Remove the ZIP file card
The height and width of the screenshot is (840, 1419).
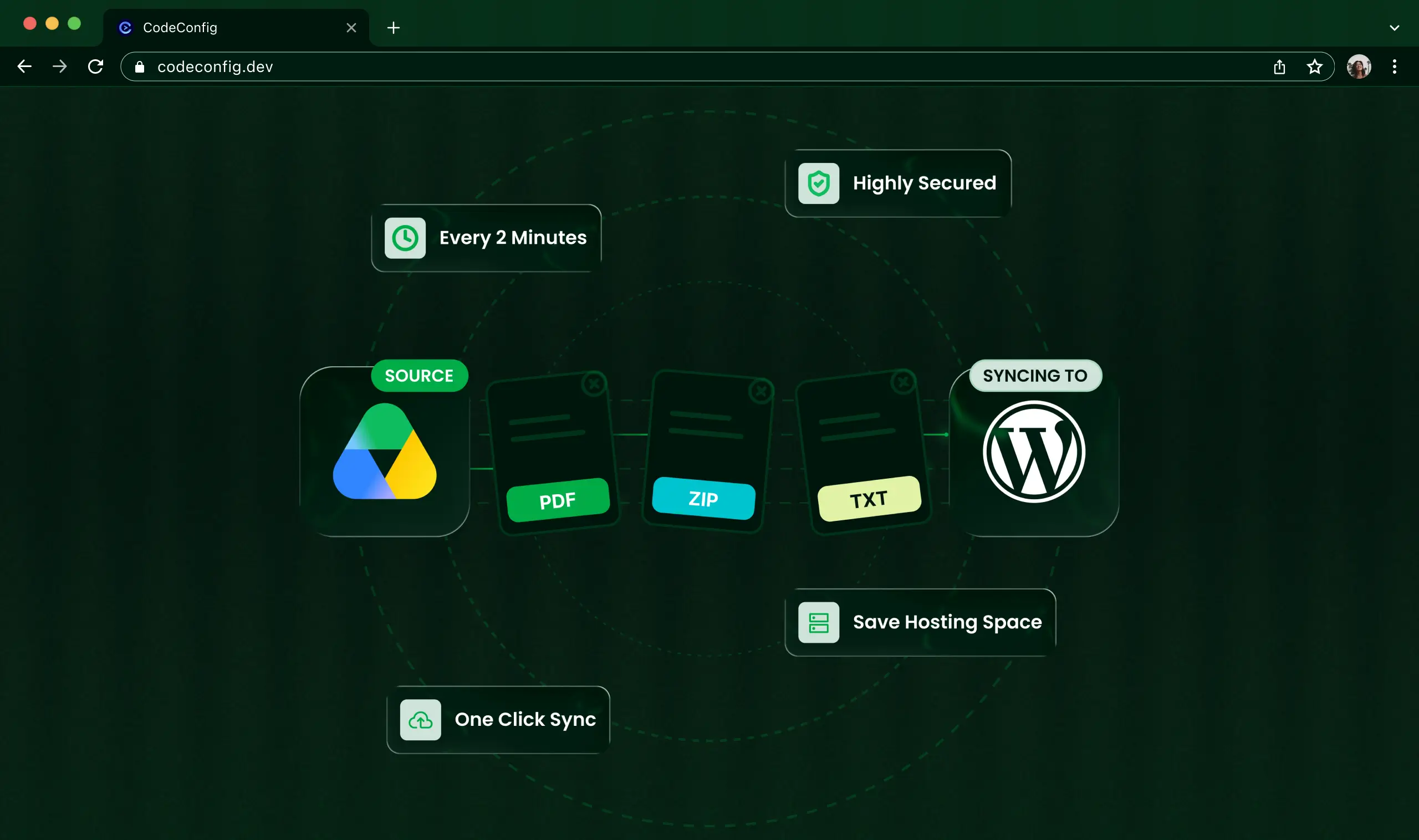[761, 391]
